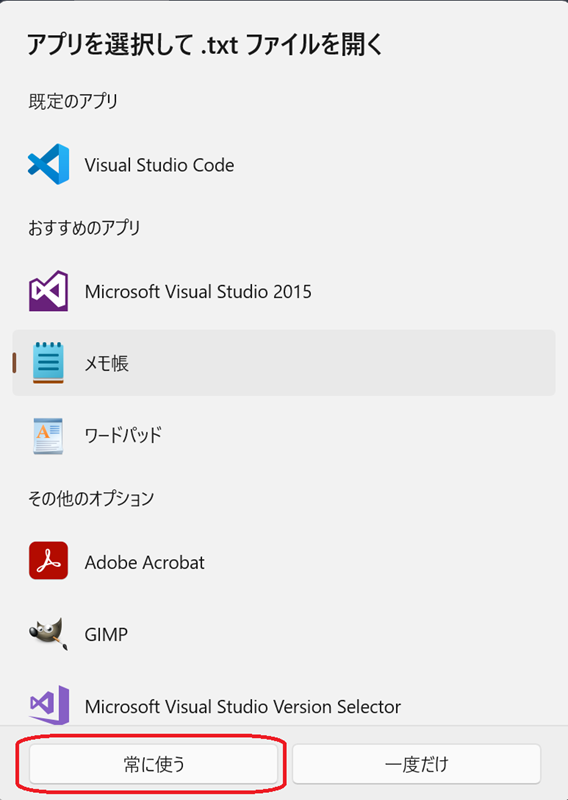Viewport: 568px width, 800px height.
Task: Click the Visual Studio Code icon
Action: pos(48,164)
